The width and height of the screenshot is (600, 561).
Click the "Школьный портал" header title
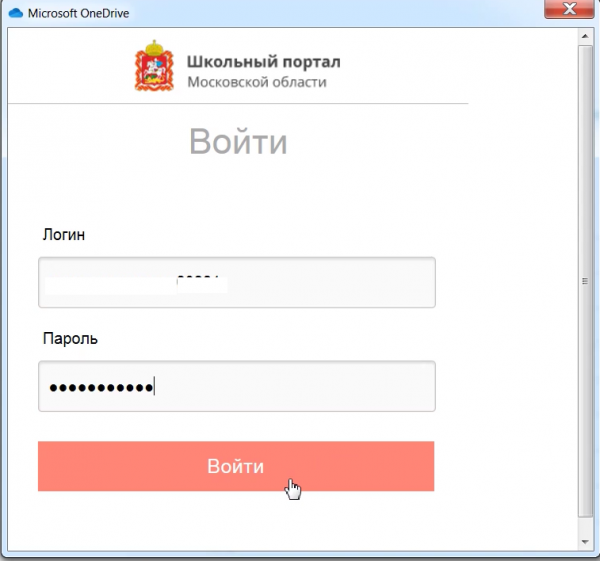[263, 62]
